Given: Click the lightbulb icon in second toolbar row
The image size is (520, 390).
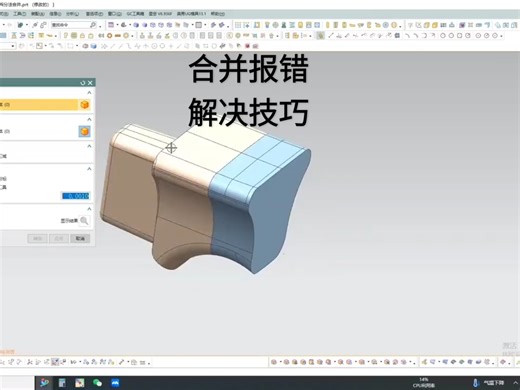Looking at the screenshot, I should pyautogui.click(x=66, y=36).
